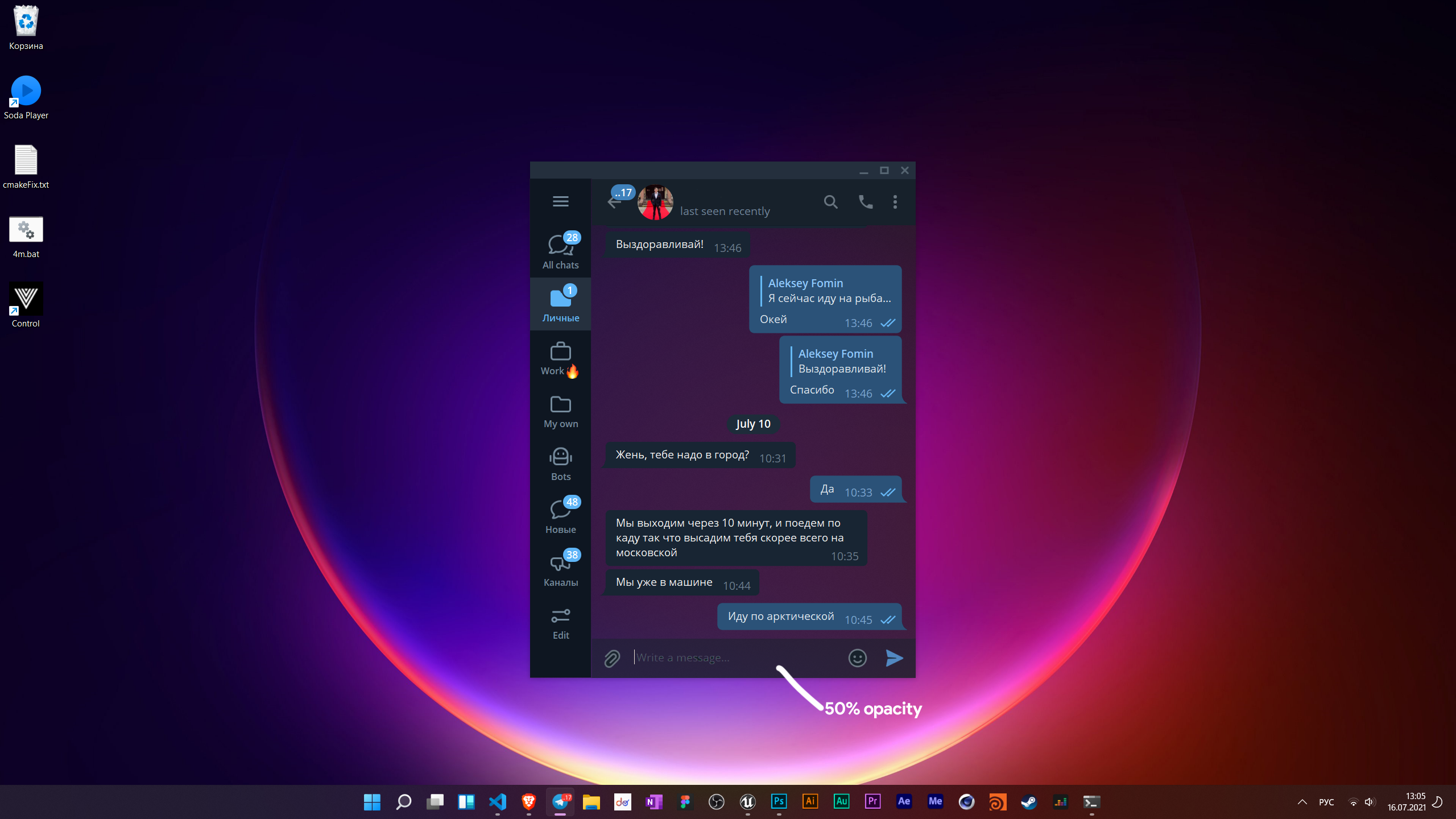The height and width of the screenshot is (819, 1456).
Task: Expand hidden system tray icons
Action: pyautogui.click(x=1302, y=801)
